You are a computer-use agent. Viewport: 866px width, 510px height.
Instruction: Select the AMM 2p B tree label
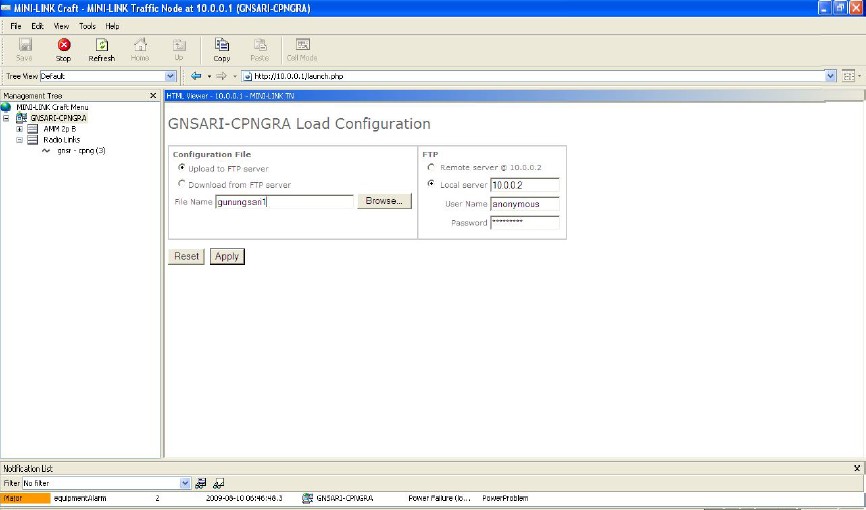(60, 129)
